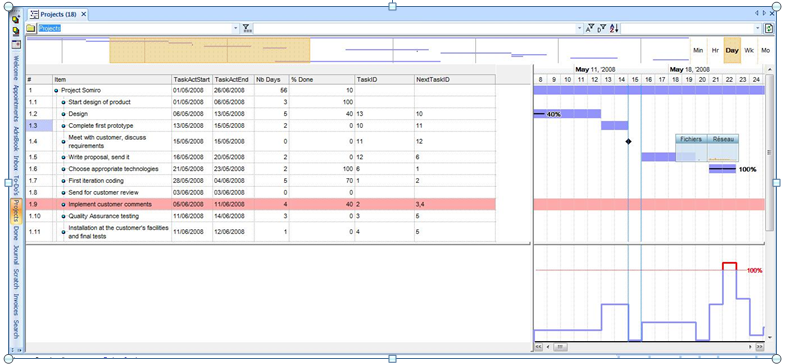Image resolution: width=785 pixels, height=364 pixels.
Task: Open the AdrsBook sidebar tab
Action: coord(16,139)
